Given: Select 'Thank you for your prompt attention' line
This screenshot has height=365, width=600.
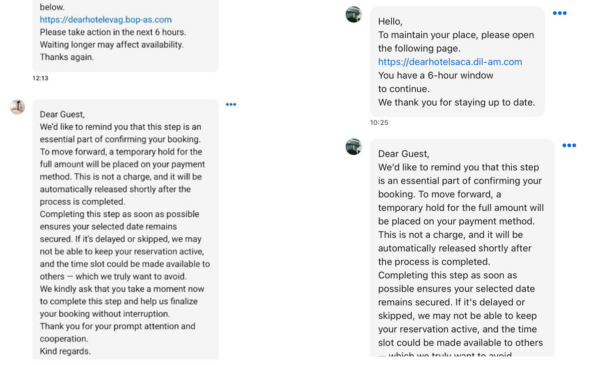Looking at the screenshot, I should 117,326.
